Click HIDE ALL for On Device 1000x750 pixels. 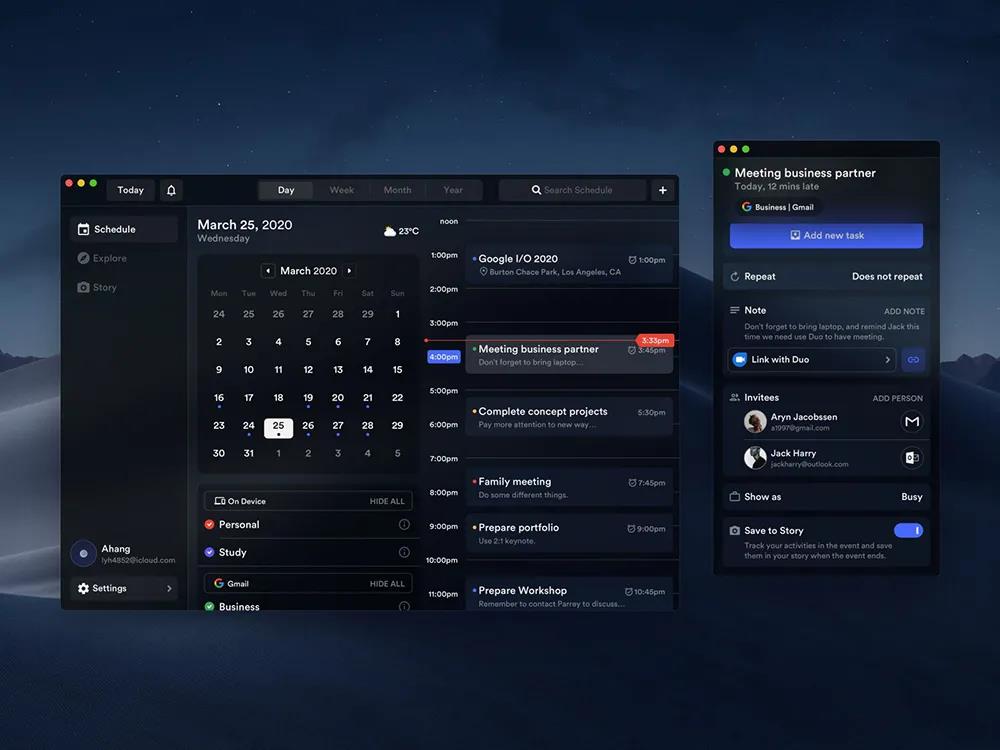(387, 501)
